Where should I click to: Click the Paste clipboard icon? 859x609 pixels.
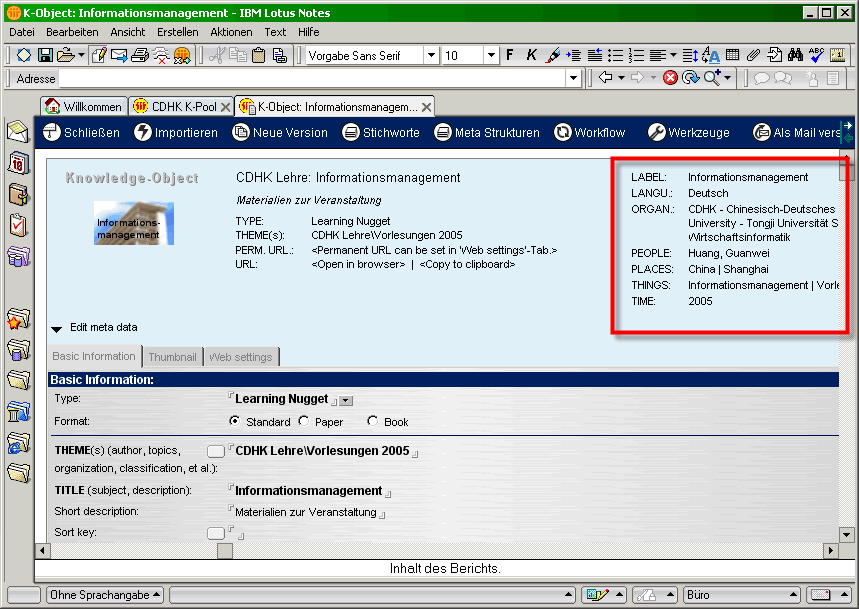pyautogui.click(x=259, y=55)
